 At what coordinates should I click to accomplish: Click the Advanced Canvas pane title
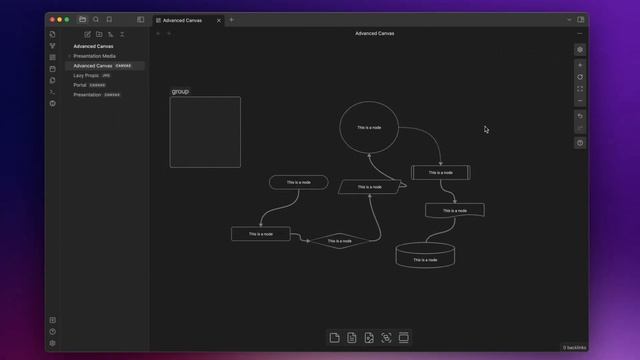(375, 33)
